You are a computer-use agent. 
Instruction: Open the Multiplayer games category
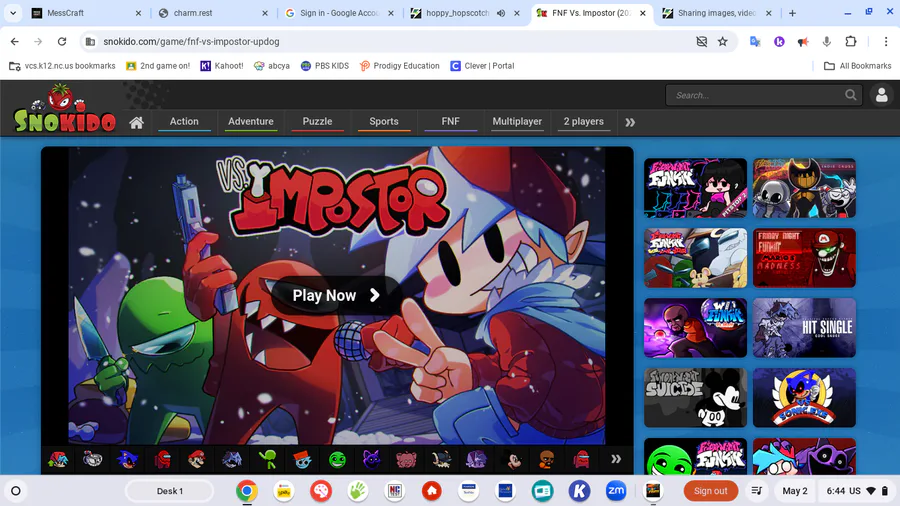pos(517,122)
